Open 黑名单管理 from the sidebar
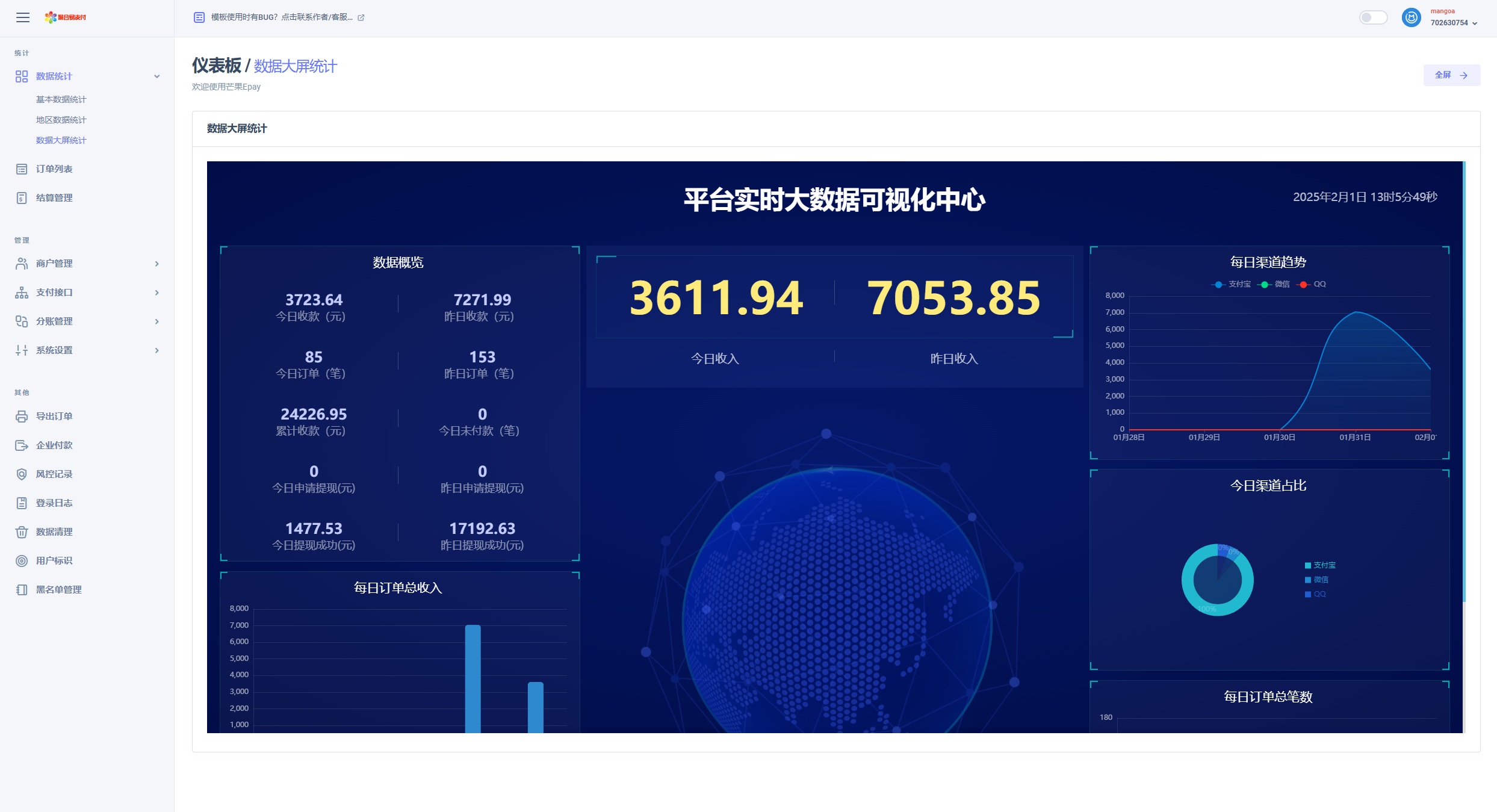The width and height of the screenshot is (1497, 812). click(x=58, y=589)
